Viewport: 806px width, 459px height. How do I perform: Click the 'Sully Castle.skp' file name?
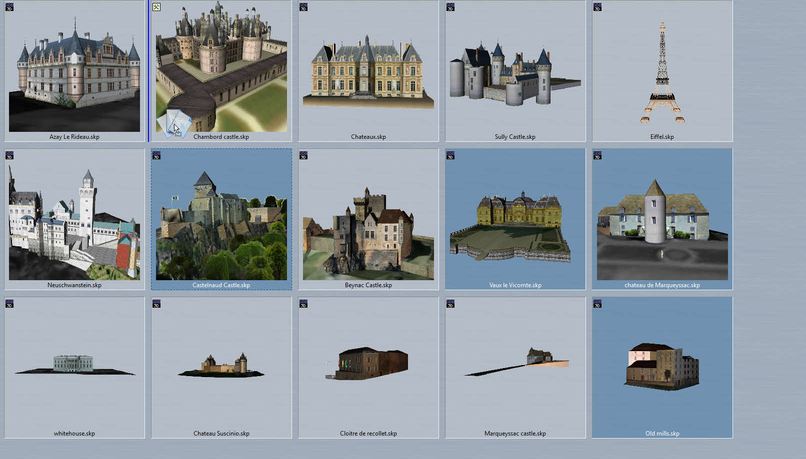pyautogui.click(x=515, y=137)
